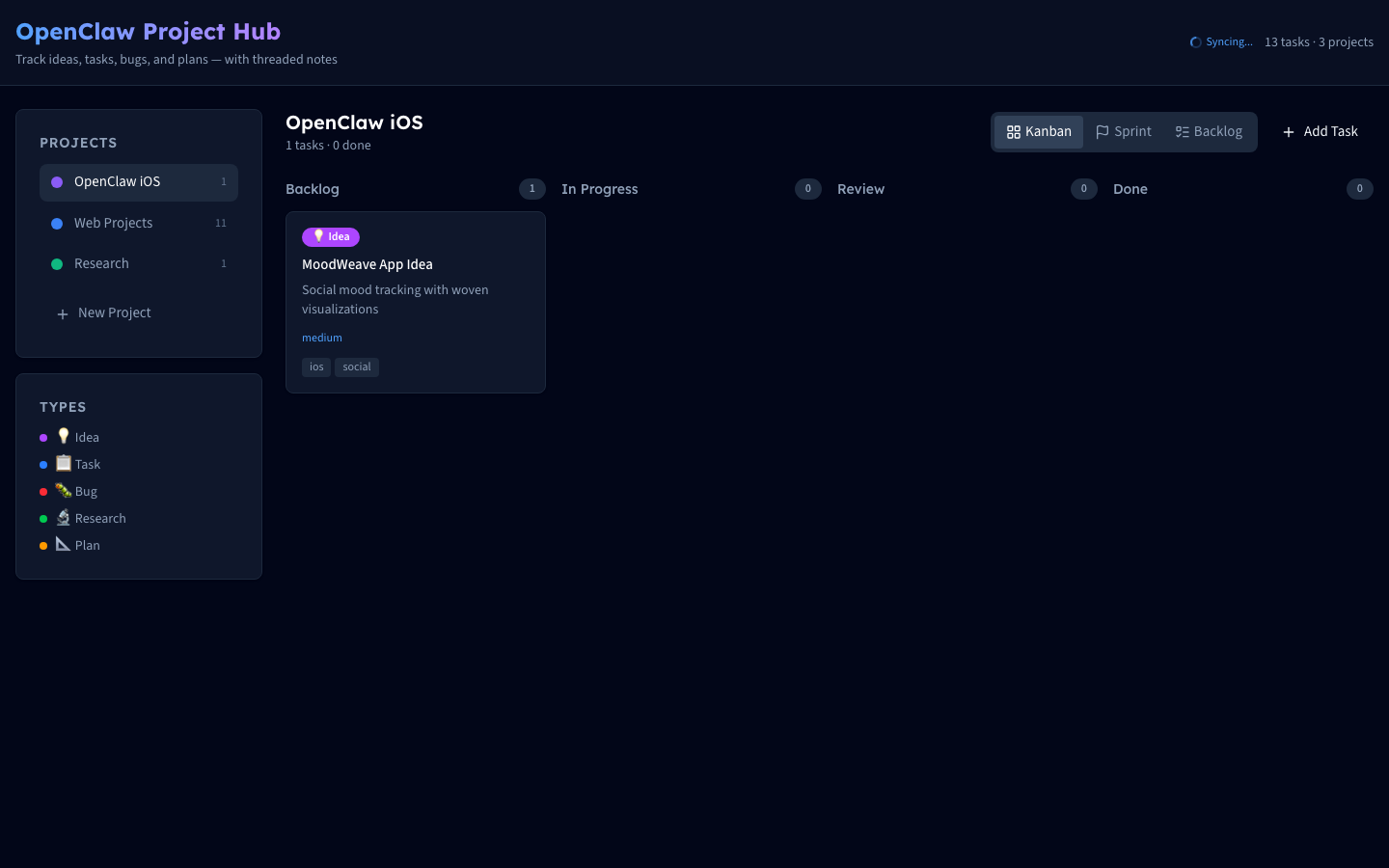
Task: Click the plus icon on Add Task
Action: 1289,132
